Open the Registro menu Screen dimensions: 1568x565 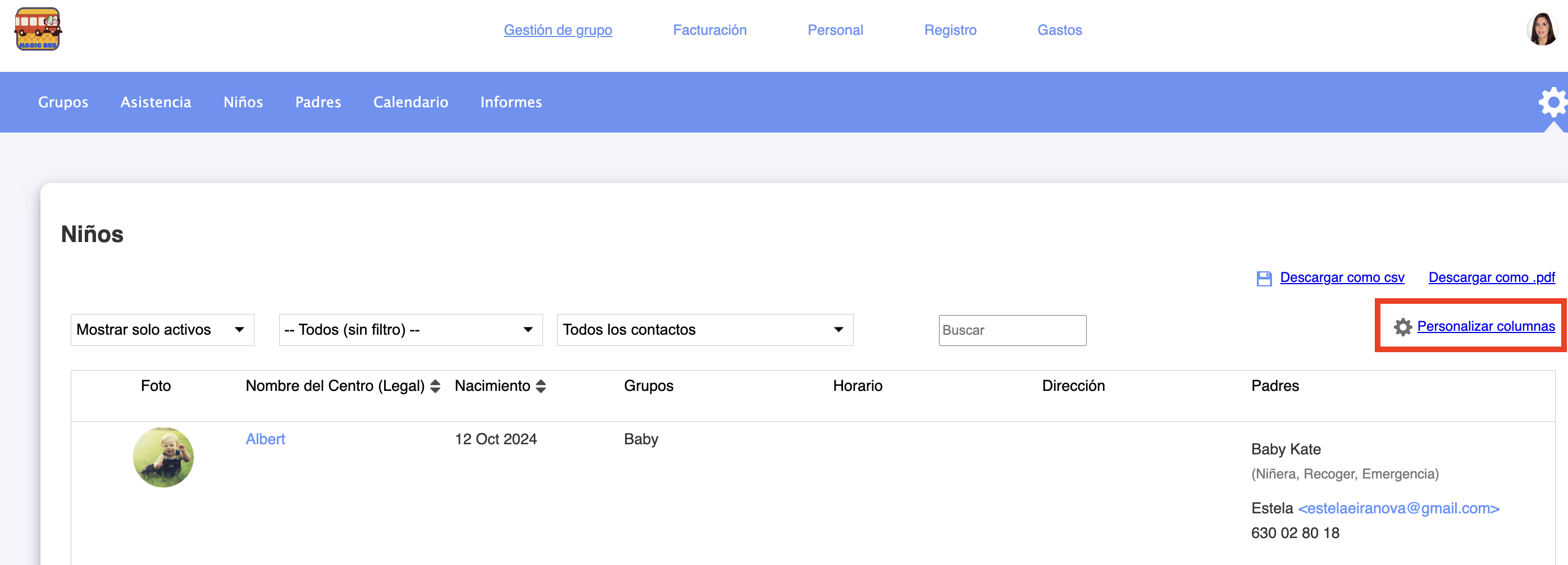[x=950, y=30]
